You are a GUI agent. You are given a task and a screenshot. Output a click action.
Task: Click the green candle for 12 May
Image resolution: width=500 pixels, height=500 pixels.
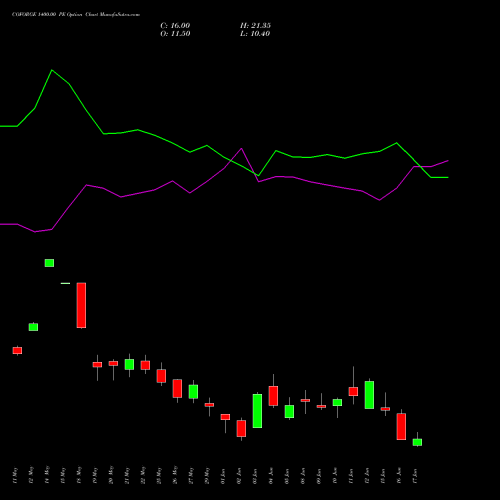[33, 327]
